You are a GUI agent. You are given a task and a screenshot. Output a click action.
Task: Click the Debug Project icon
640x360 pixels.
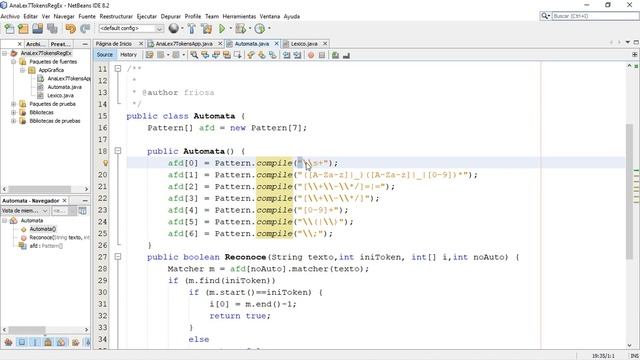[240, 29]
